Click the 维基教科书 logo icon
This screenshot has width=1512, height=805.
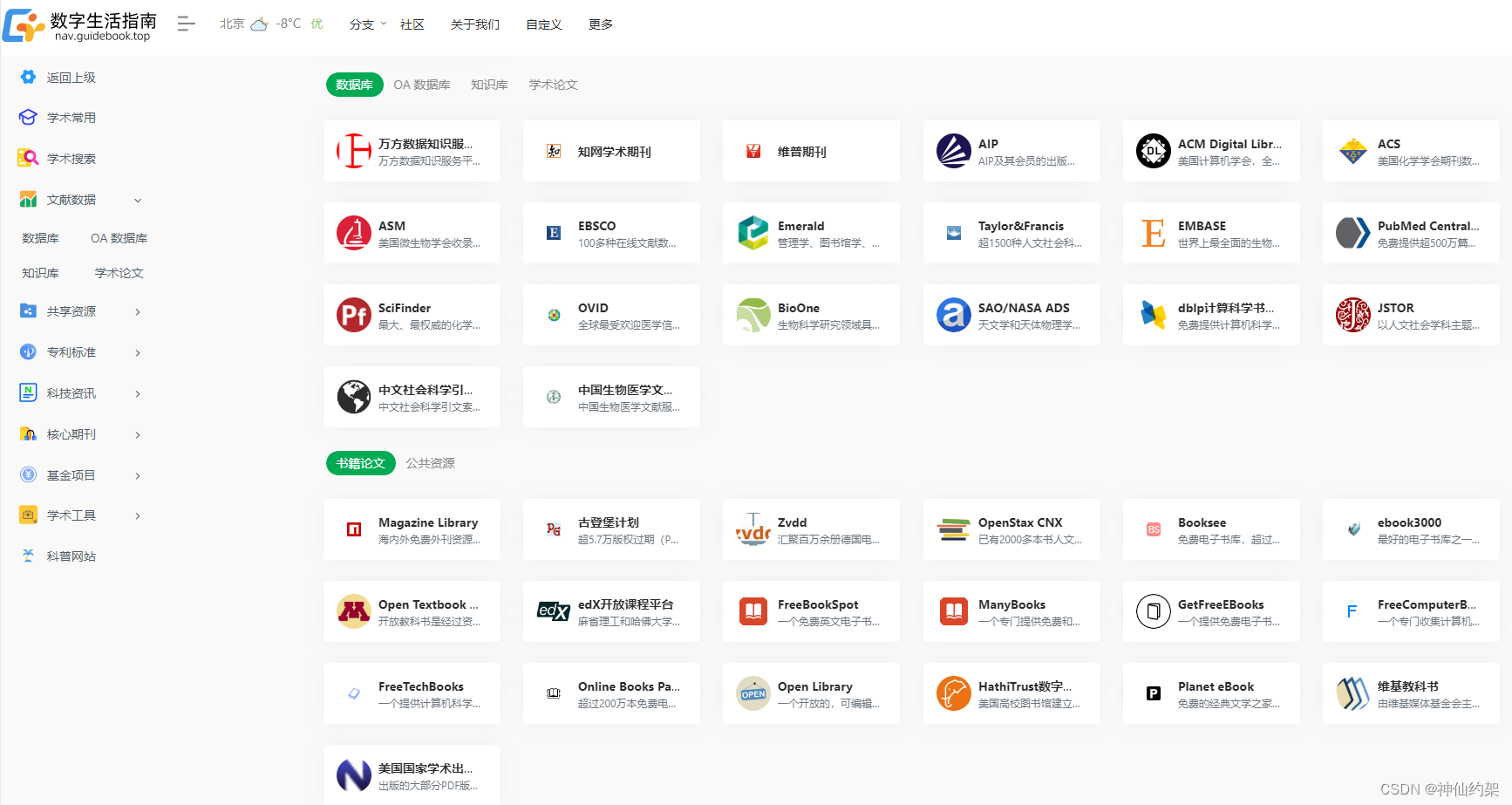click(x=1353, y=693)
